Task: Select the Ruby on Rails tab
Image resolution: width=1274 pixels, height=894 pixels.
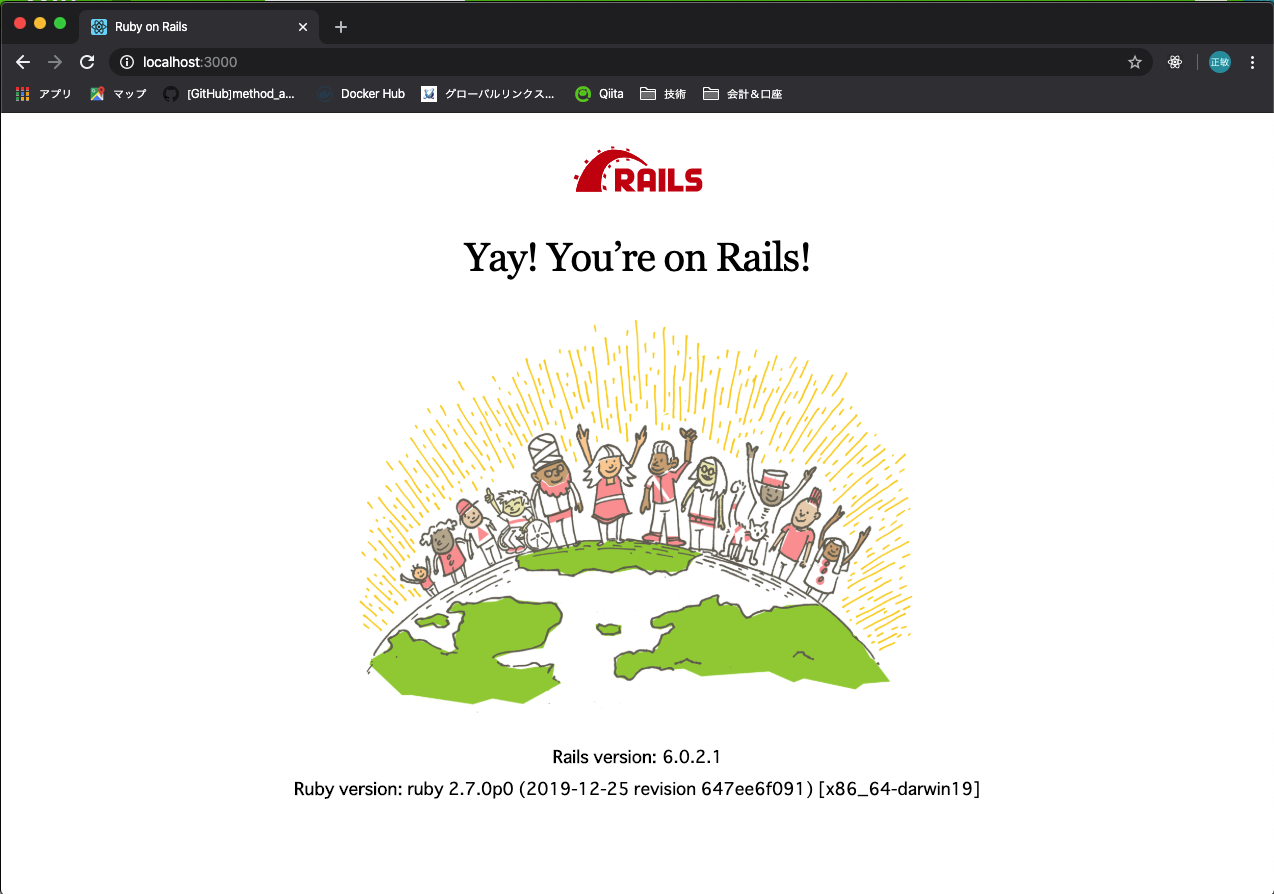Action: point(200,27)
